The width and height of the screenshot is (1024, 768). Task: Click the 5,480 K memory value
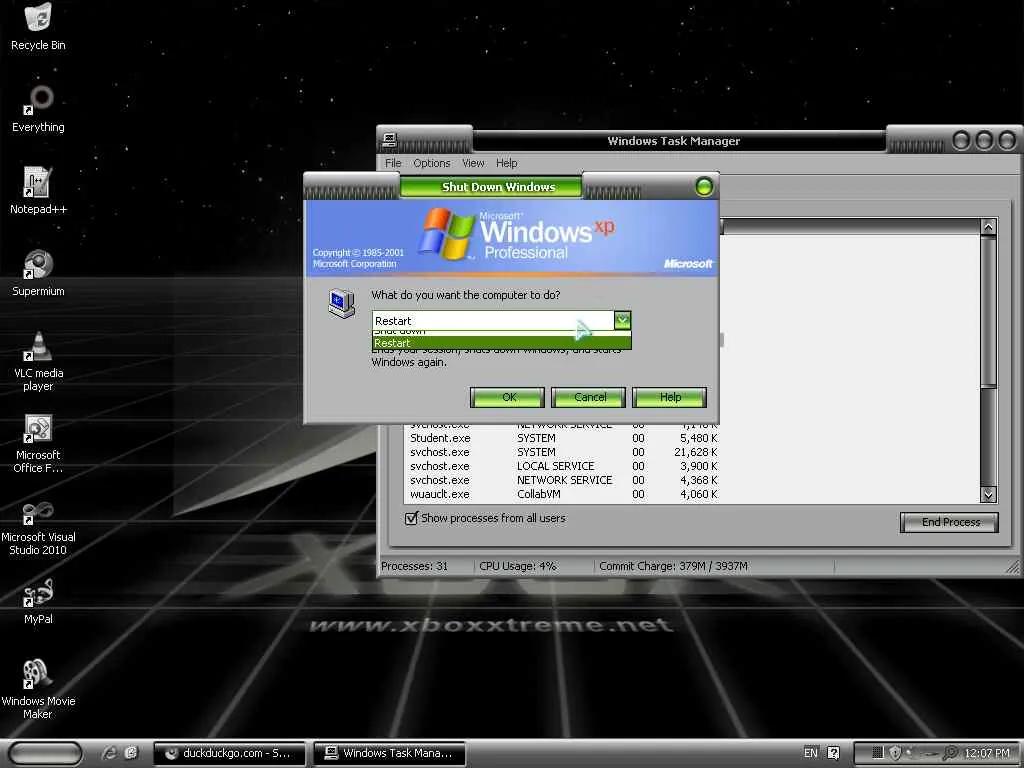698,438
